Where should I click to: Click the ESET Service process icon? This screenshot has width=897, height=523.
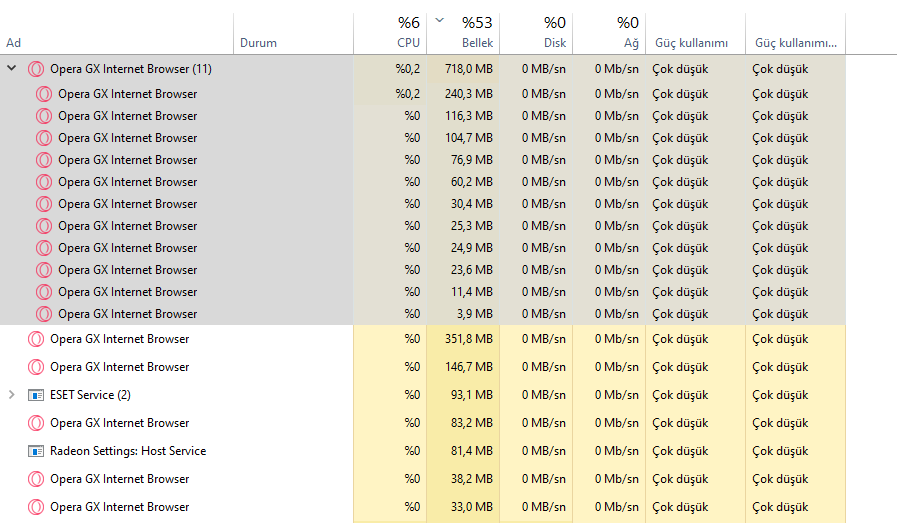pyautogui.click(x=36, y=395)
